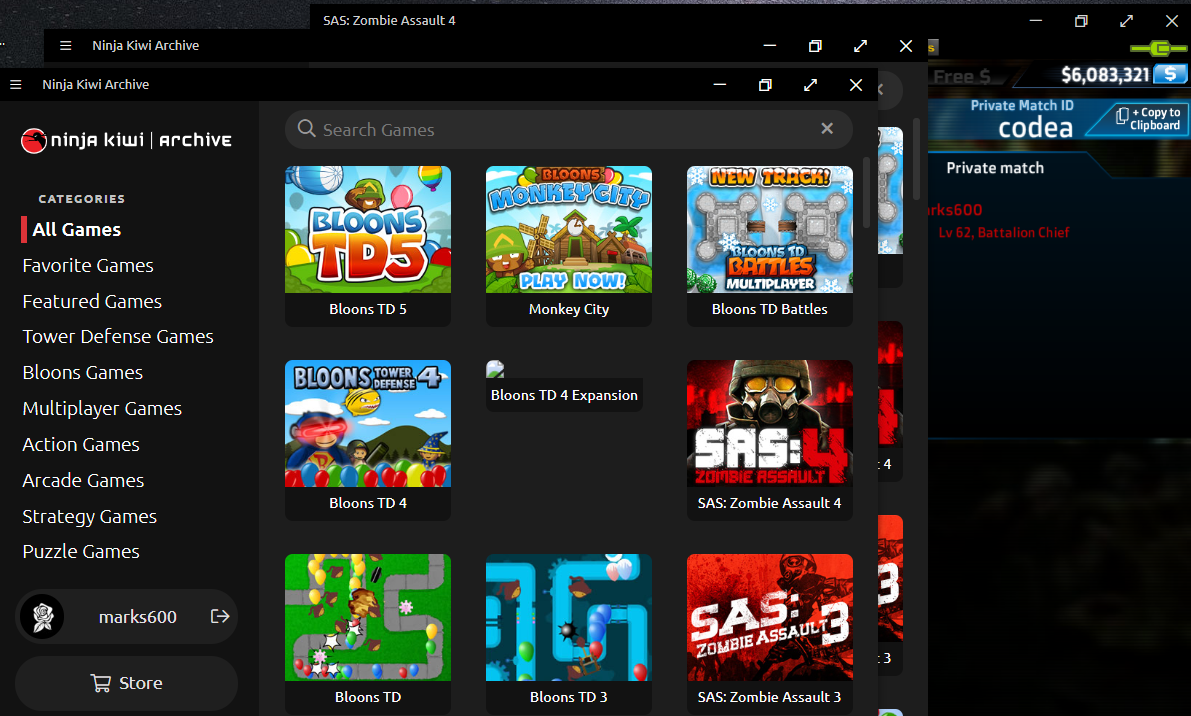Open the Favorite Games category

click(88, 265)
